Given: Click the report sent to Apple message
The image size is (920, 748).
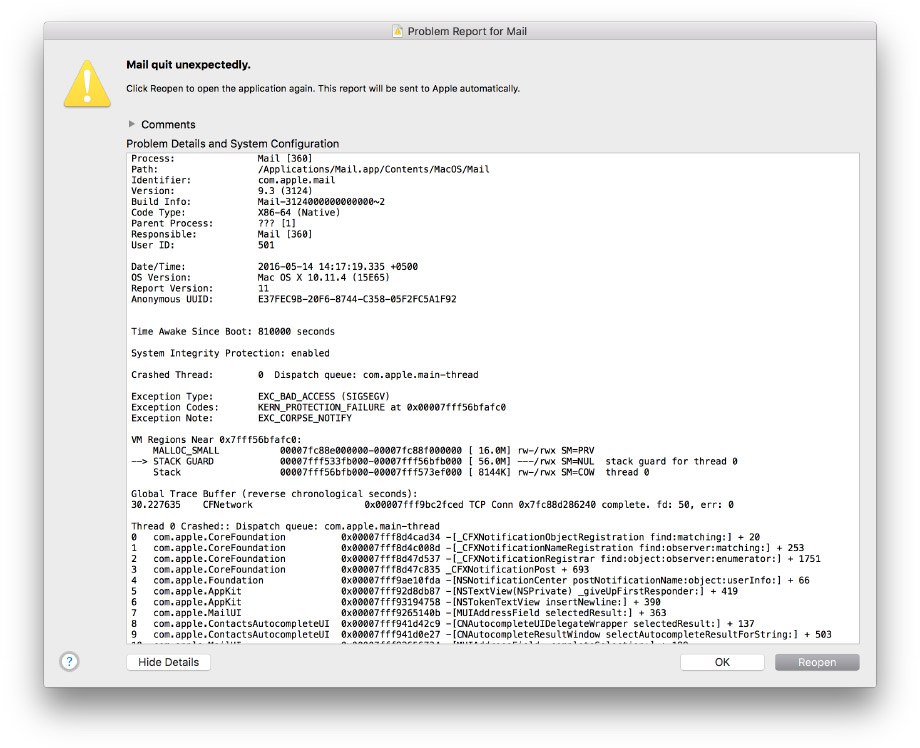Looking at the screenshot, I should coord(323,89).
